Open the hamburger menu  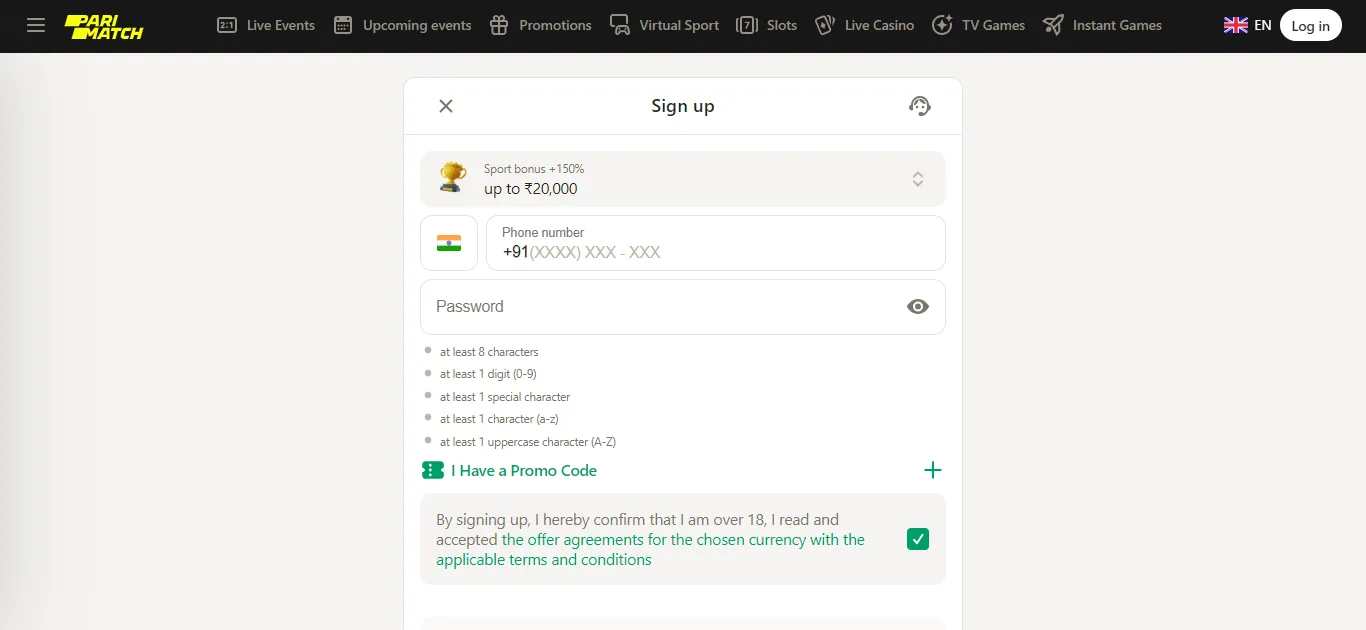(x=36, y=25)
